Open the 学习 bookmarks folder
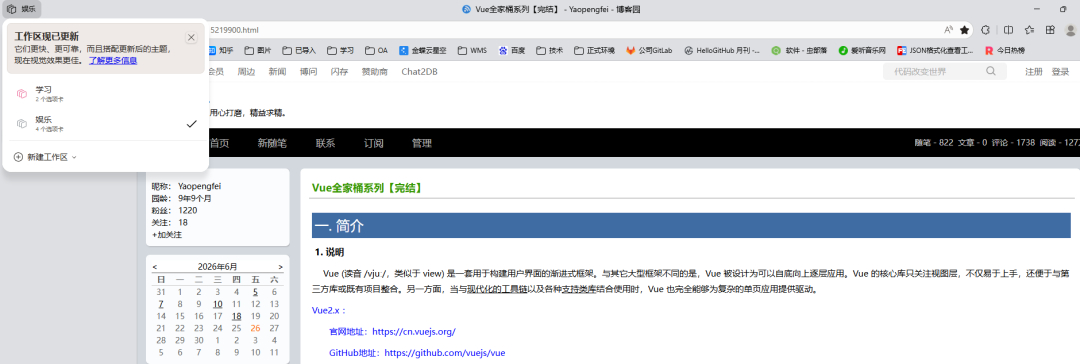This screenshot has height=364, width=1080. click(340, 50)
